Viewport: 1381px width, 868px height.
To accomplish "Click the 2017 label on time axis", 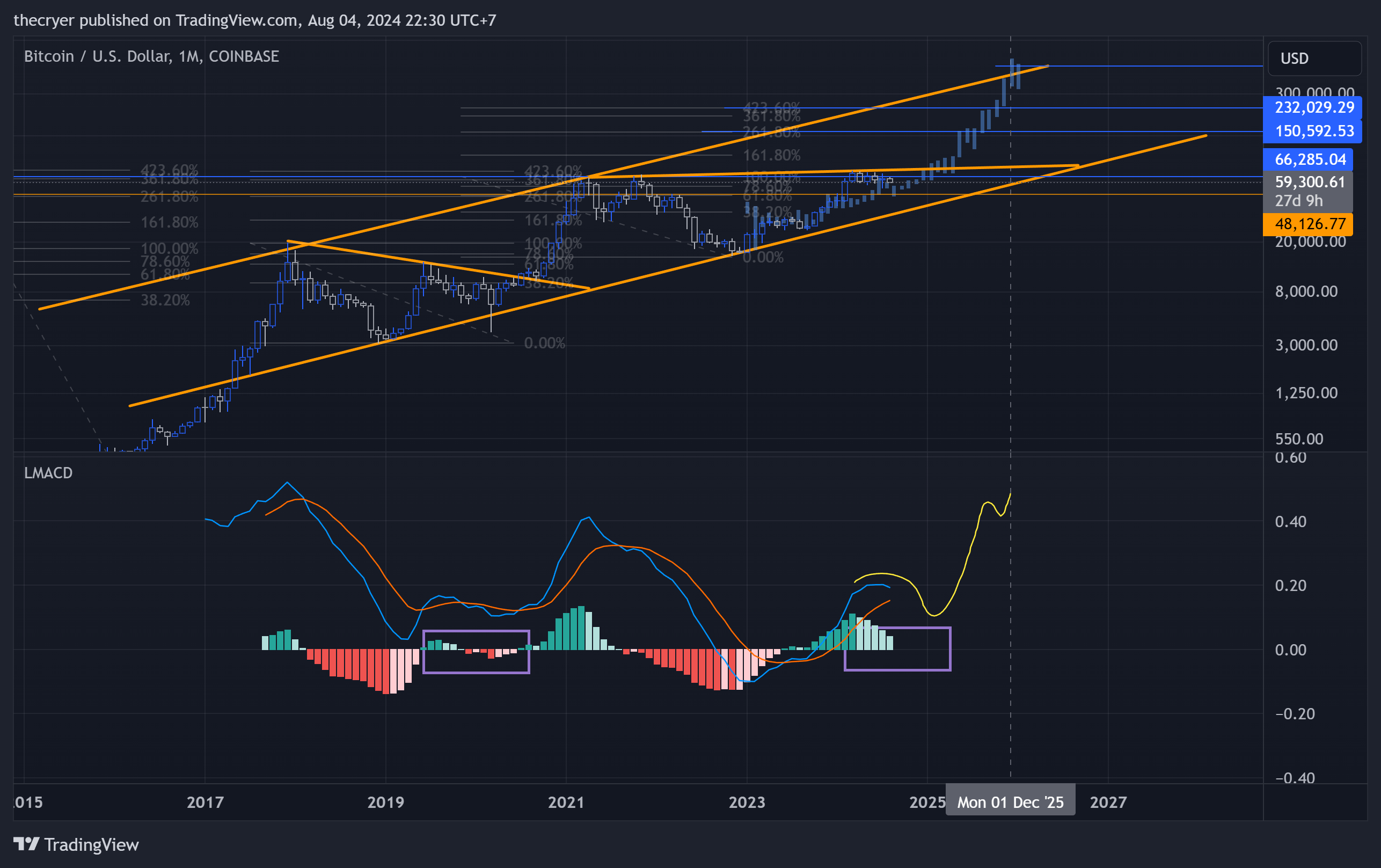I will [204, 802].
